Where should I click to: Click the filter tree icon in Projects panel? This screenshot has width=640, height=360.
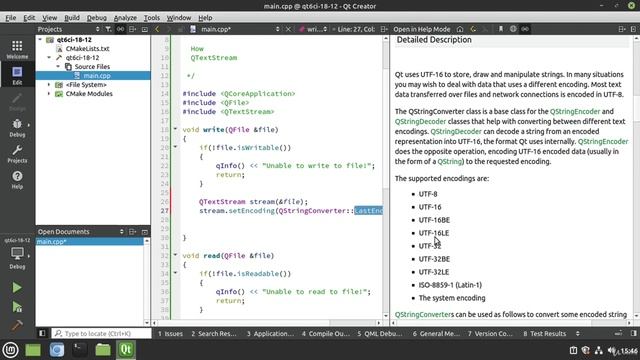pos(108,29)
